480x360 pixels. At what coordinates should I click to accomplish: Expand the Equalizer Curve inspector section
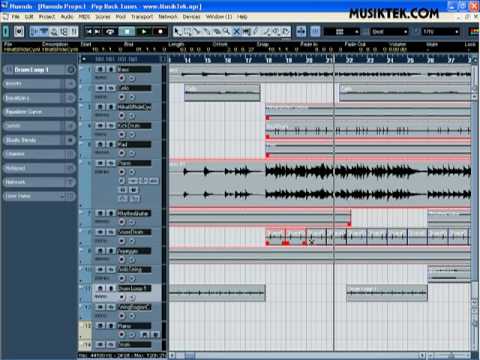[x=39, y=112]
